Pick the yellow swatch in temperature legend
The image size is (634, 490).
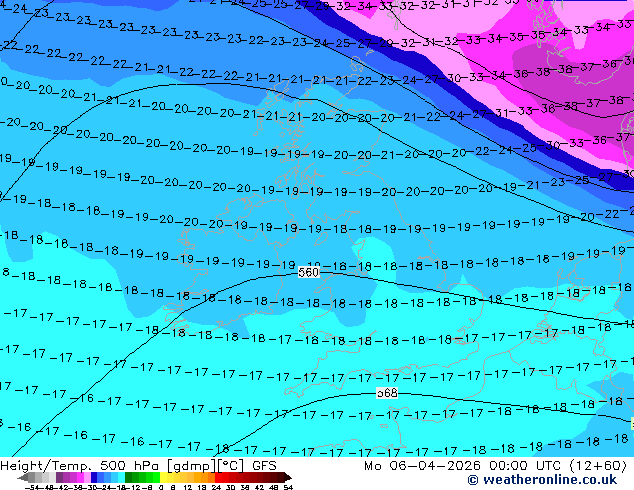pos(163,477)
